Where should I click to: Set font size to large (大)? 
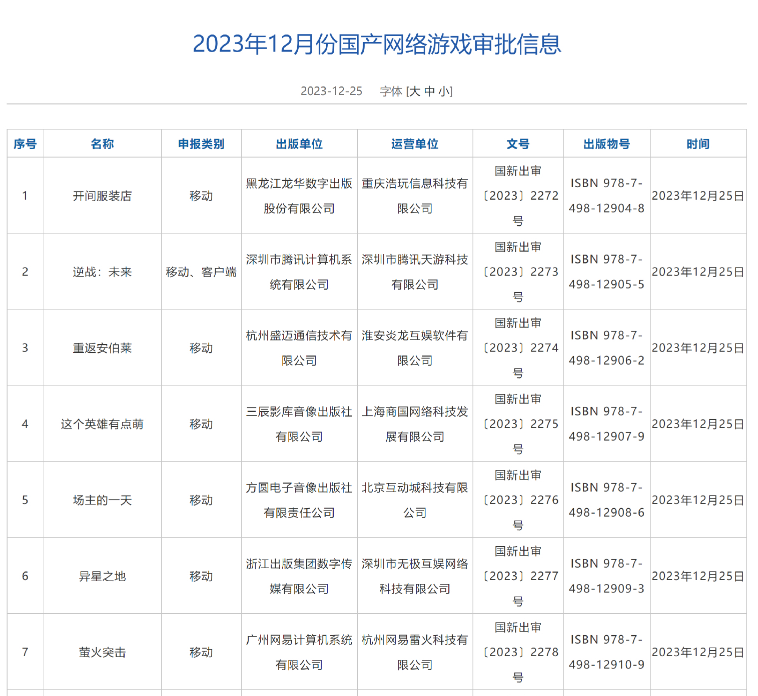tap(414, 91)
